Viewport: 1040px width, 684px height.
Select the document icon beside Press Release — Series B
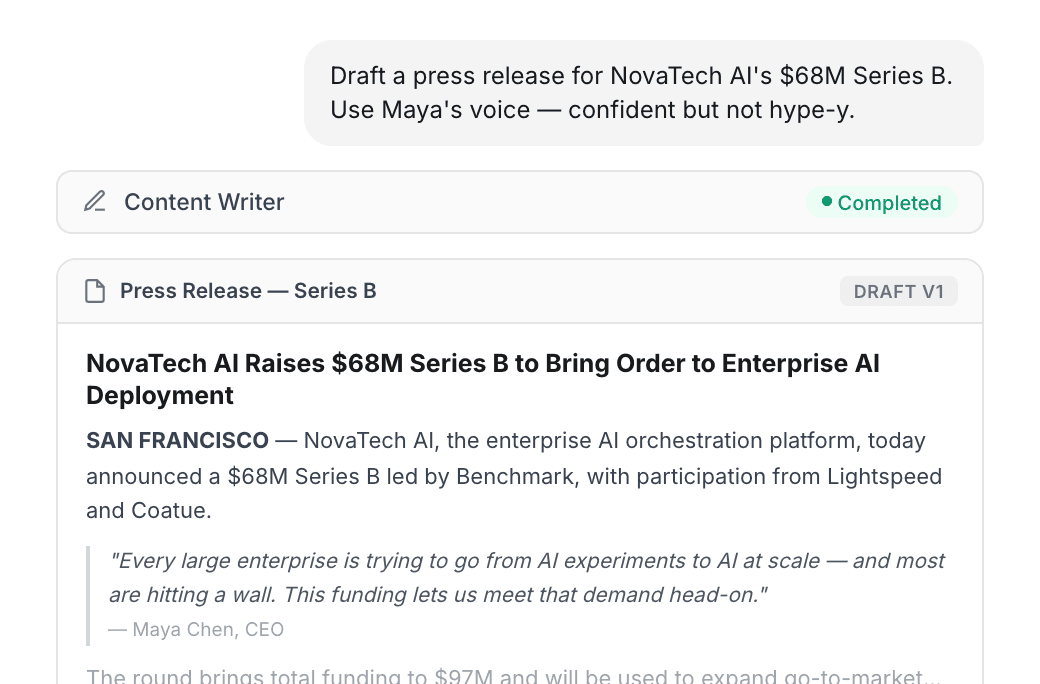click(95, 290)
